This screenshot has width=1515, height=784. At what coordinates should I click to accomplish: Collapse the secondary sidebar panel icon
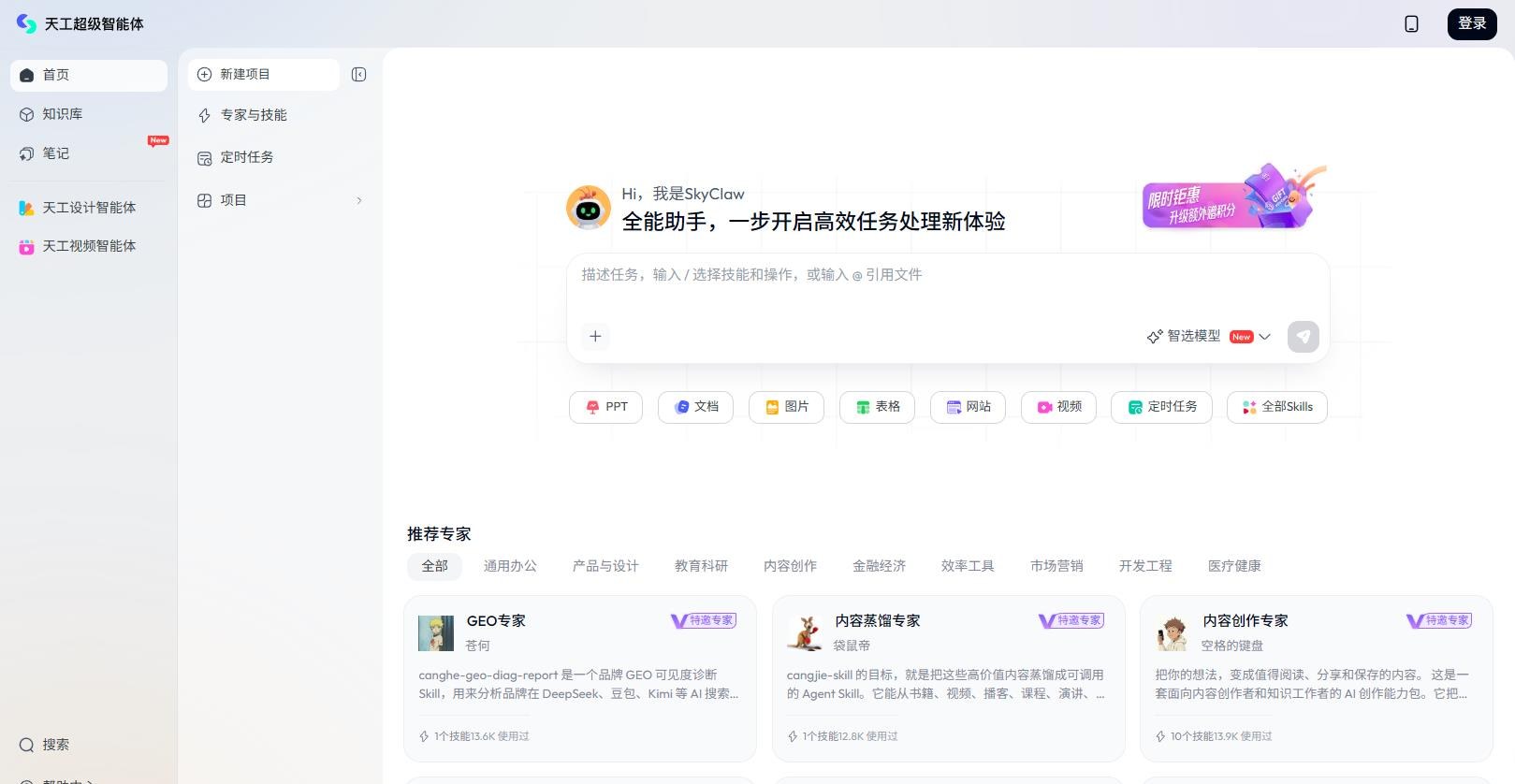(358, 75)
